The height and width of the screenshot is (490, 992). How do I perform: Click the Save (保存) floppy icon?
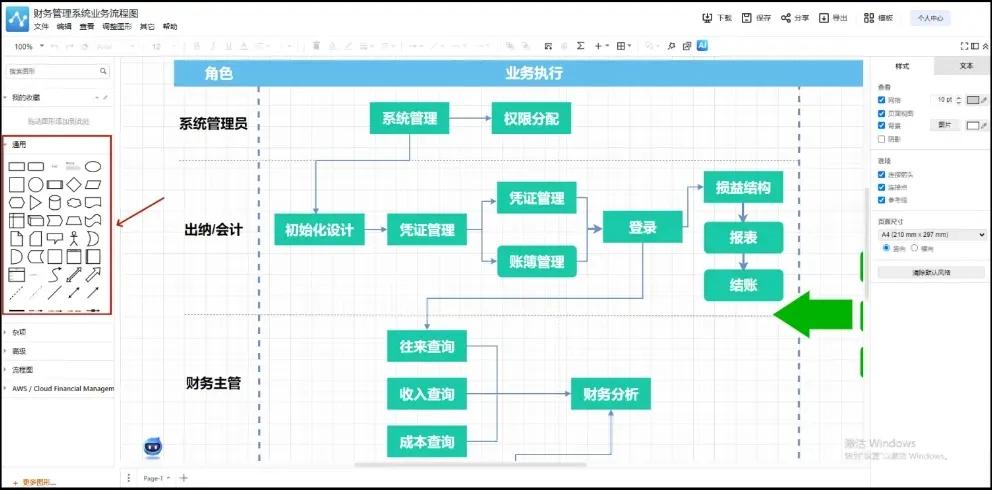747,18
